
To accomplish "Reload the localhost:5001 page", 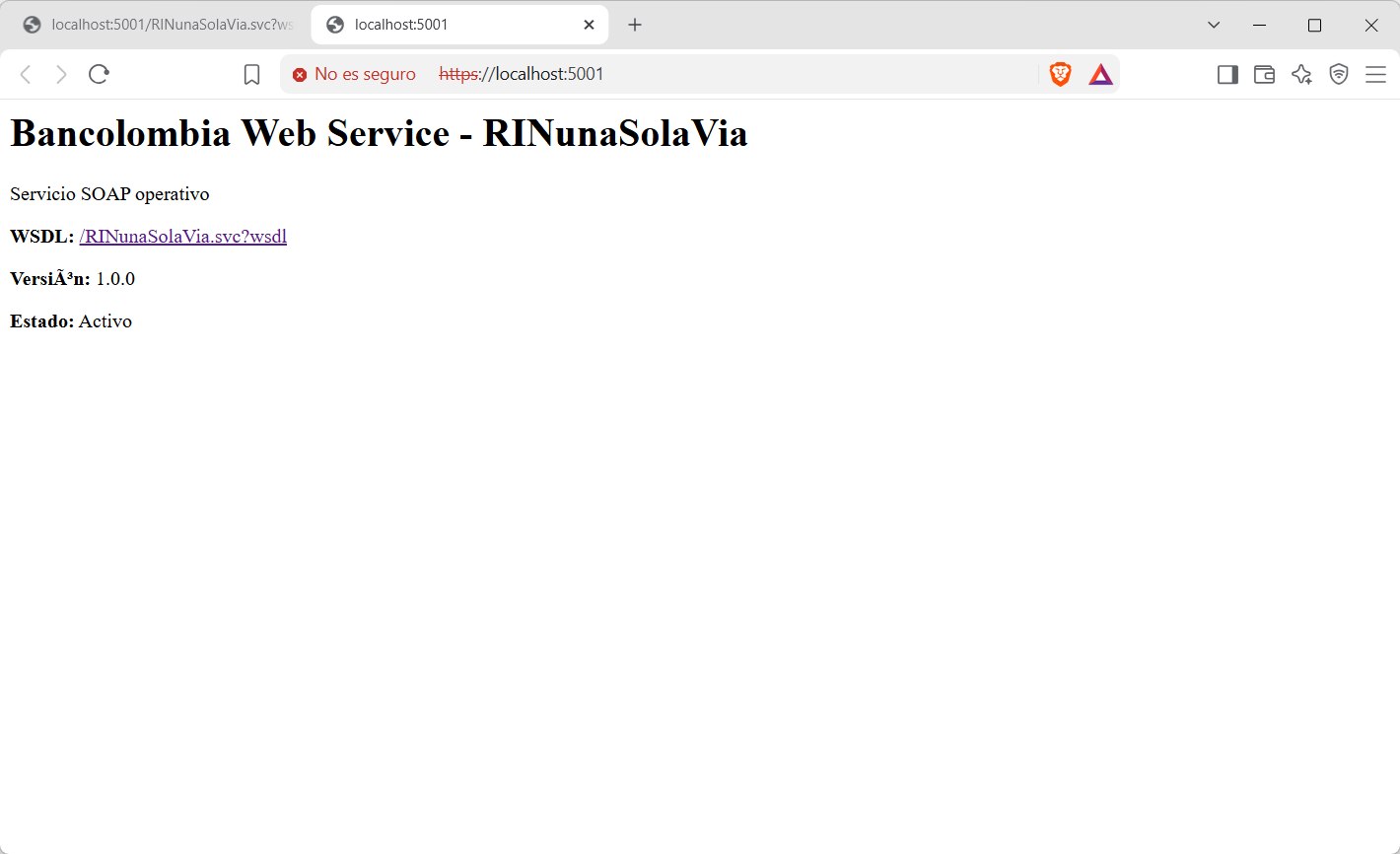I will tap(99, 74).
